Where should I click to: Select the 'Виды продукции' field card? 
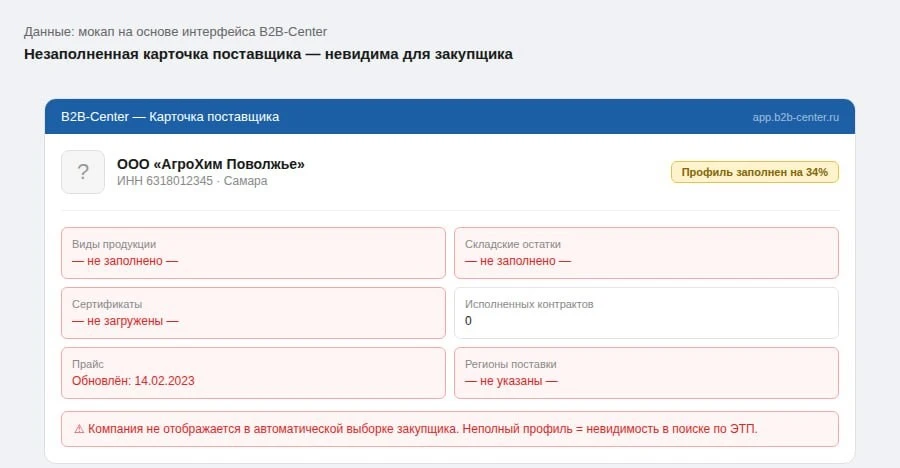(x=253, y=253)
